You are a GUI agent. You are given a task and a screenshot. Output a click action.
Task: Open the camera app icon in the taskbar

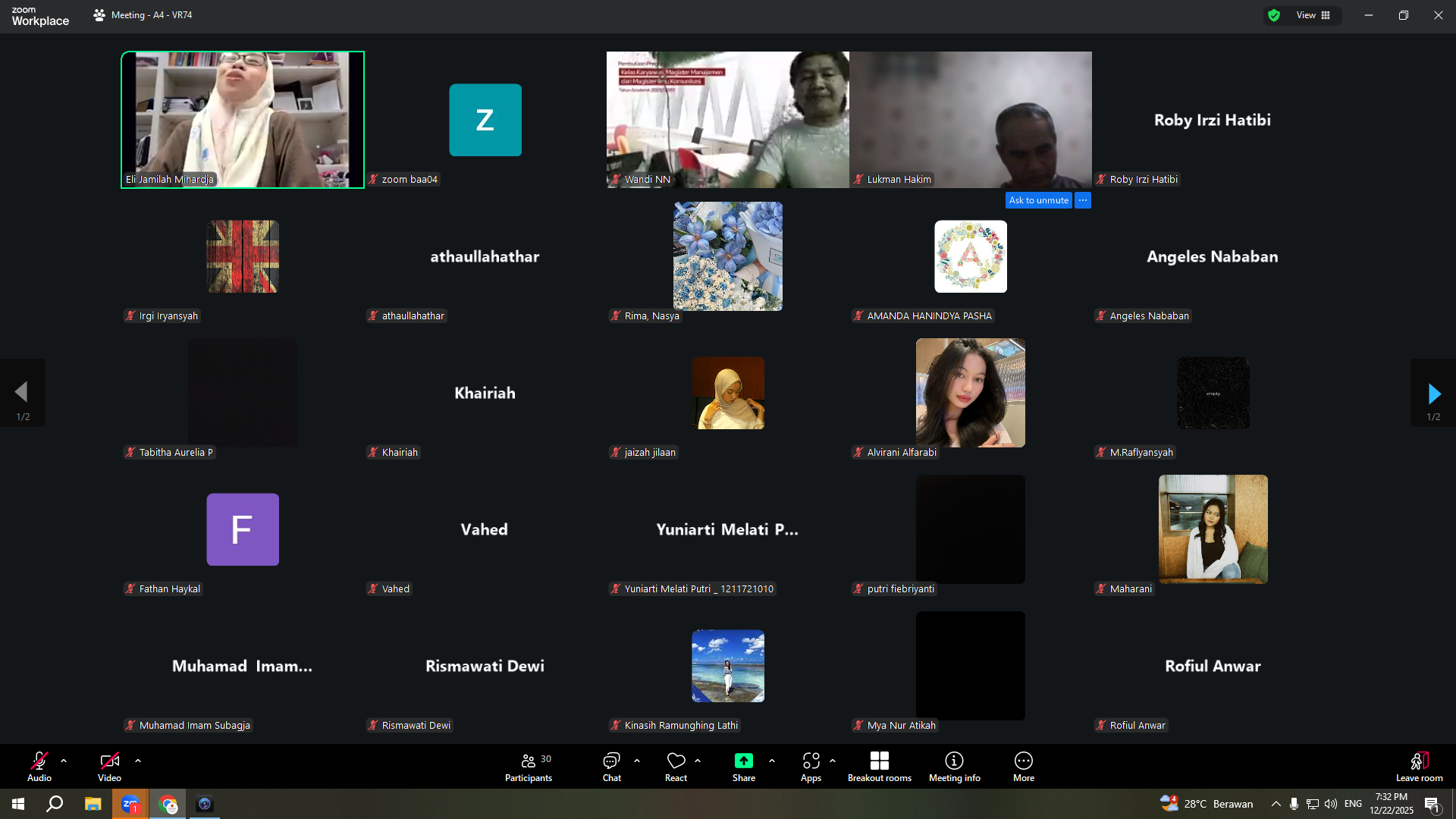(x=205, y=804)
